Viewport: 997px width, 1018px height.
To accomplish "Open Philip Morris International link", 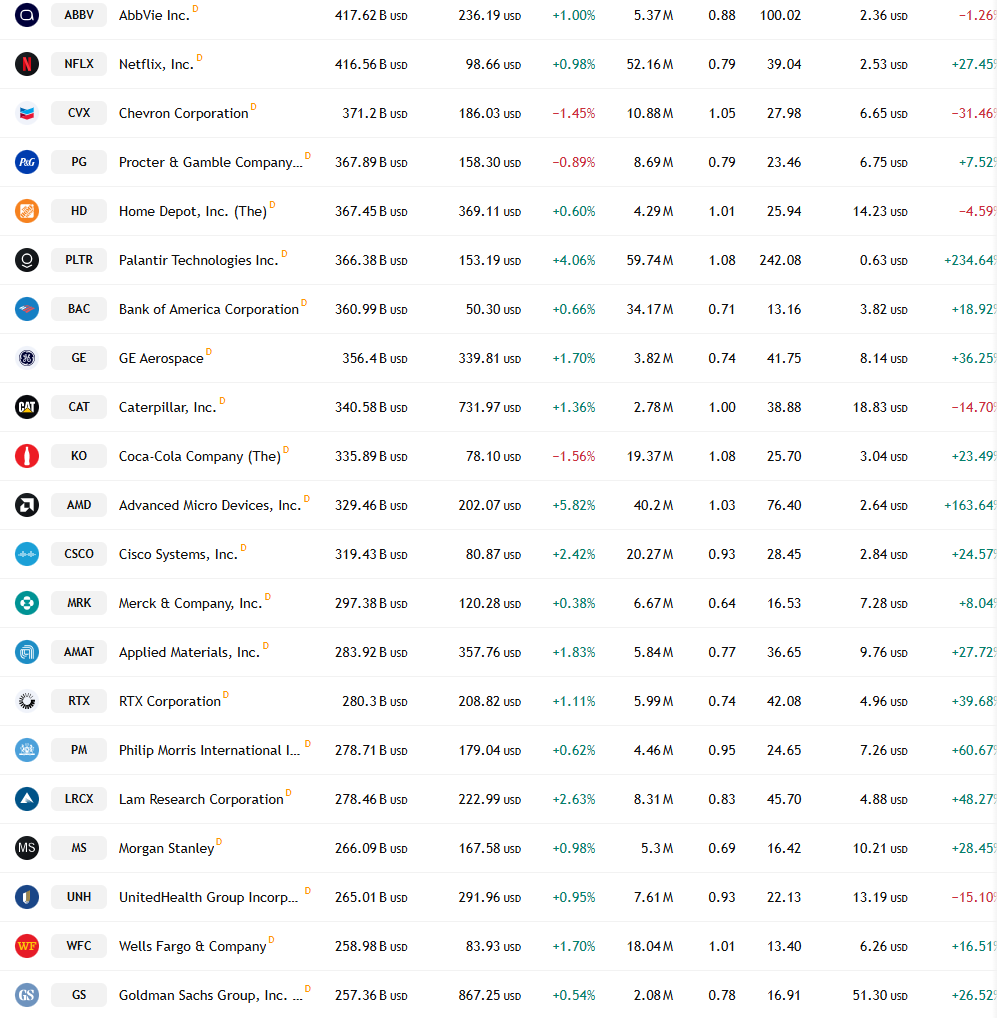I will click(x=209, y=751).
